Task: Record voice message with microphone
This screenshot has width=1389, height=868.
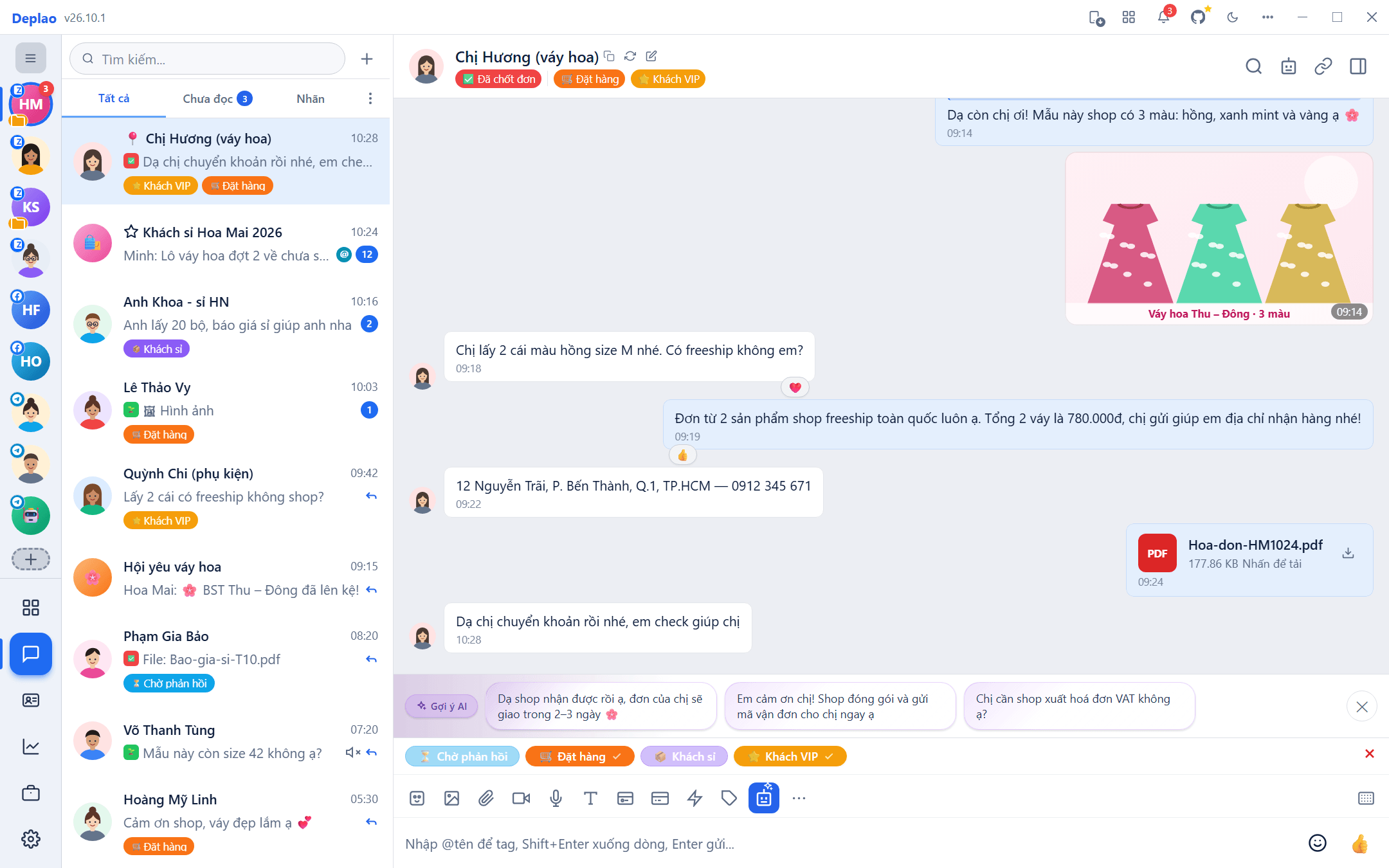Action: pos(556,799)
